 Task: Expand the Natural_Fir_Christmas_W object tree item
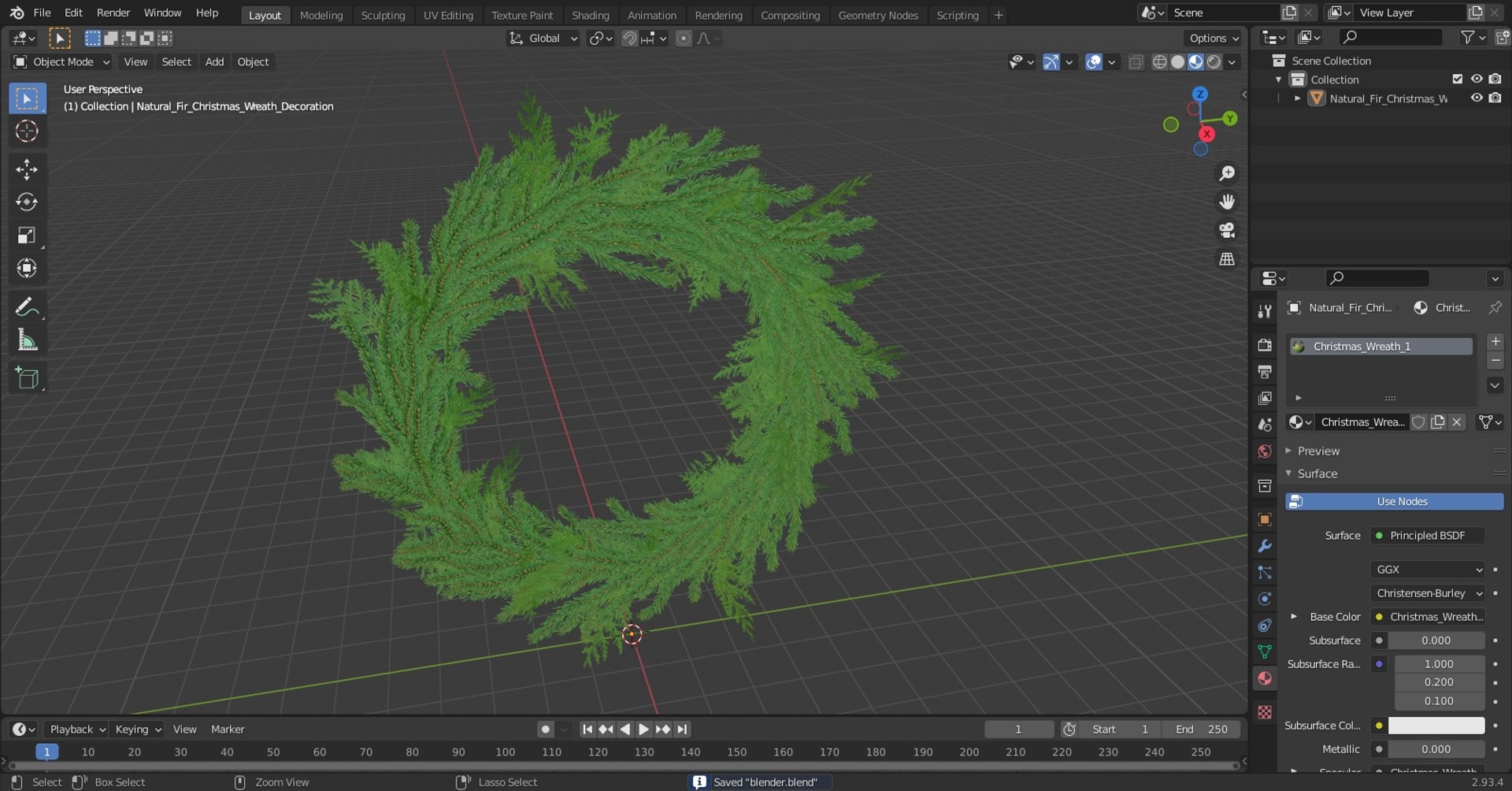[1298, 98]
